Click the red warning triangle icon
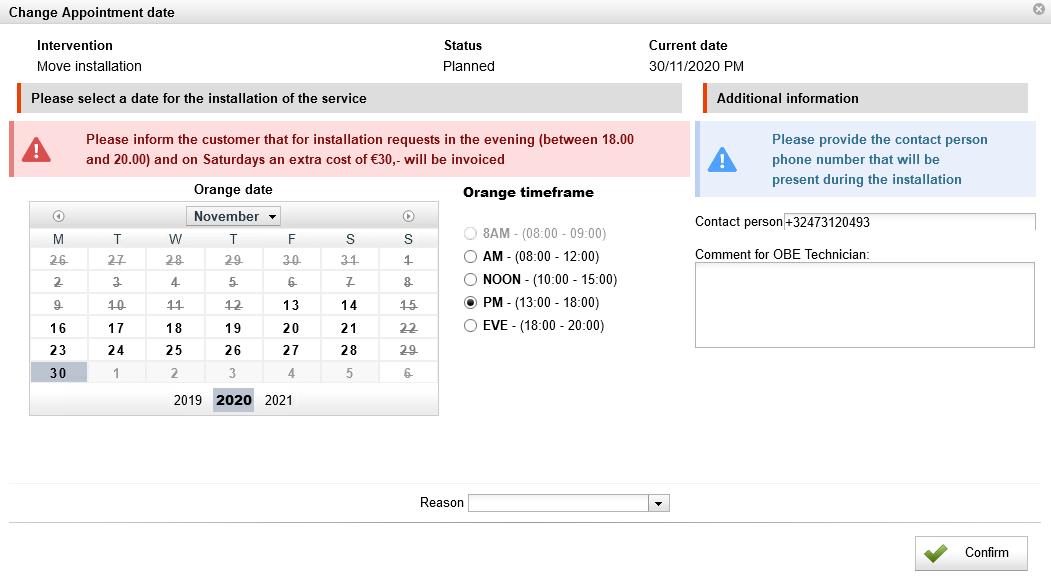Viewport: 1051px width, 586px height. [37, 150]
